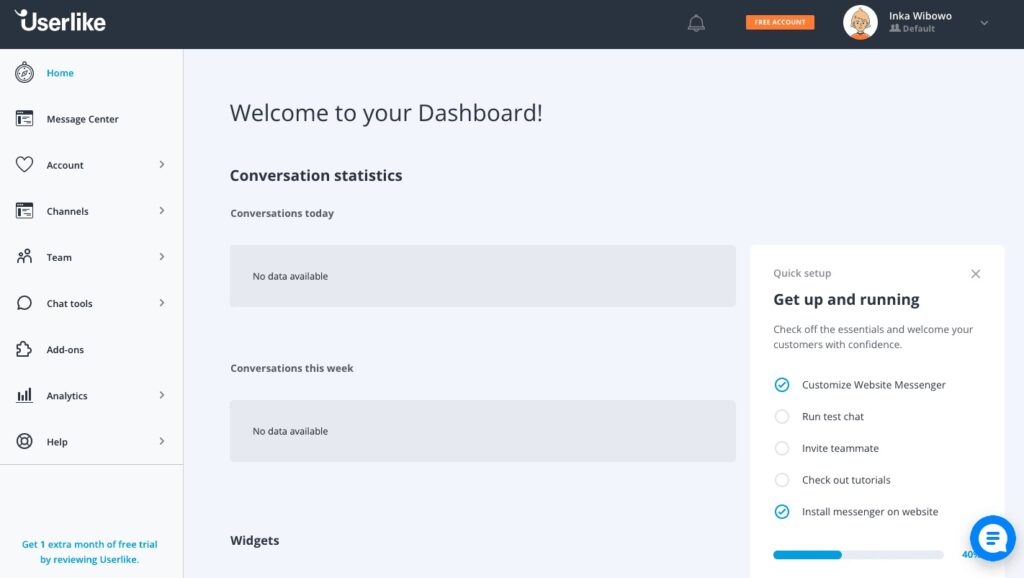The height and width of the screenshot is (578, 1024).
Task: Click the FREE ACCOUNT orange button
Action: [780, 22]
